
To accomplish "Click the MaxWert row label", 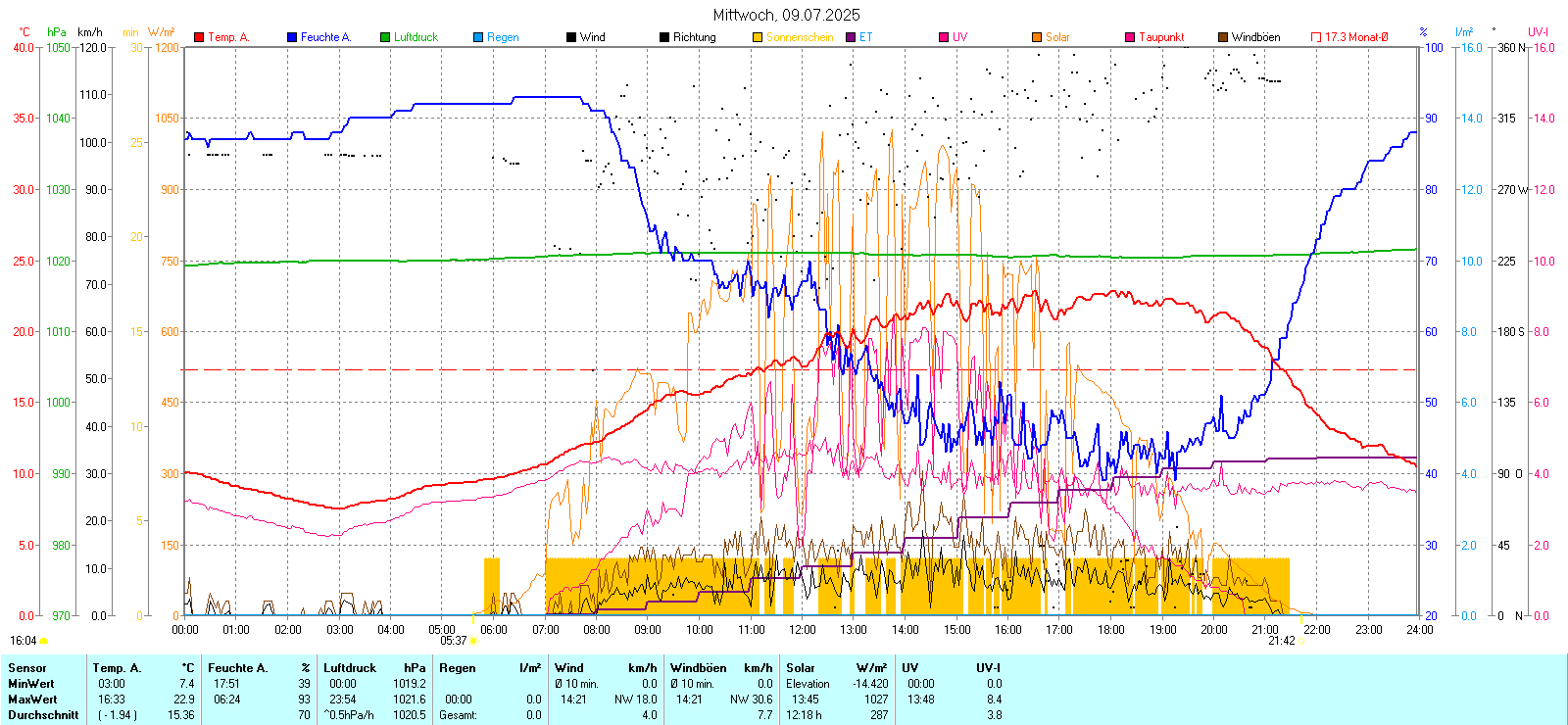I will pos(32,700).
